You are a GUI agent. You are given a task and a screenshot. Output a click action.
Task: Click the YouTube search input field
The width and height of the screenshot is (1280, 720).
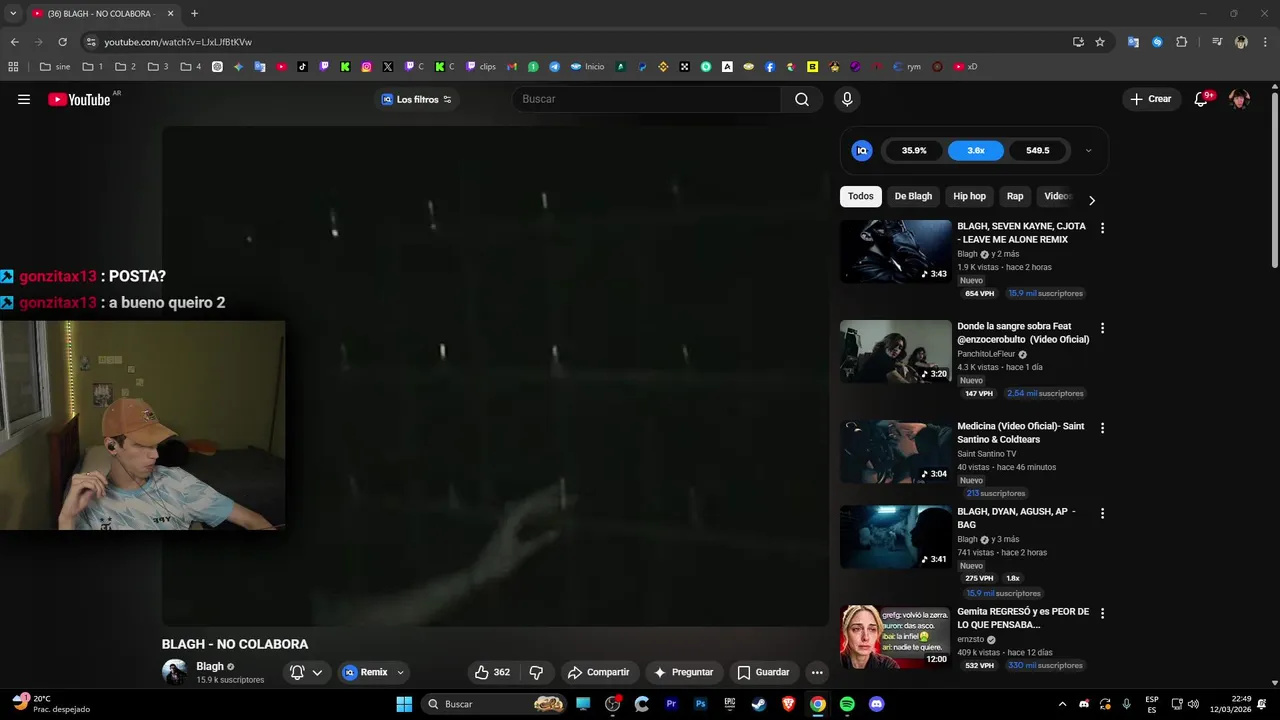646,99
